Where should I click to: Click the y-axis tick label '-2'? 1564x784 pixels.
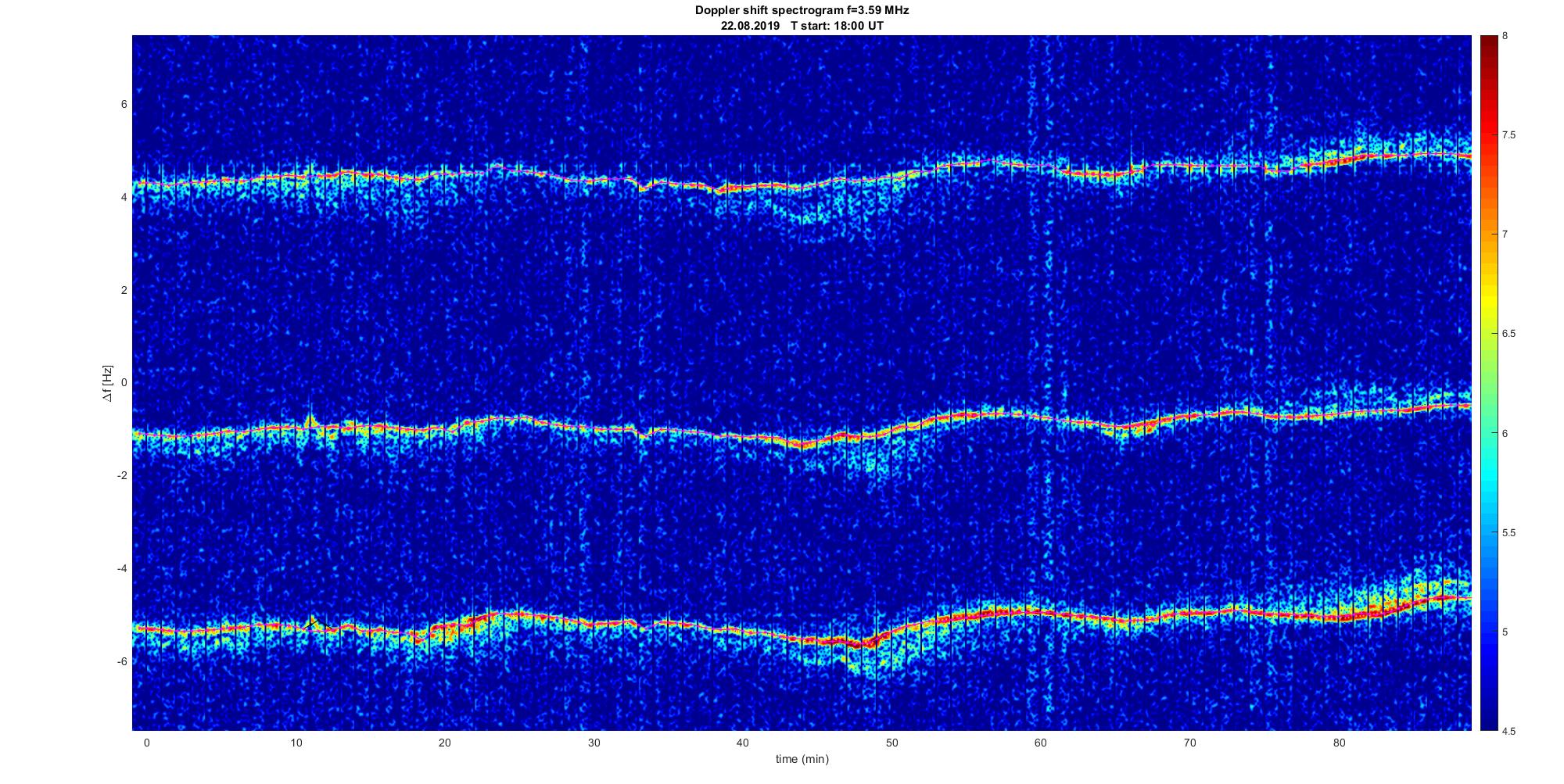pos(122,475)
